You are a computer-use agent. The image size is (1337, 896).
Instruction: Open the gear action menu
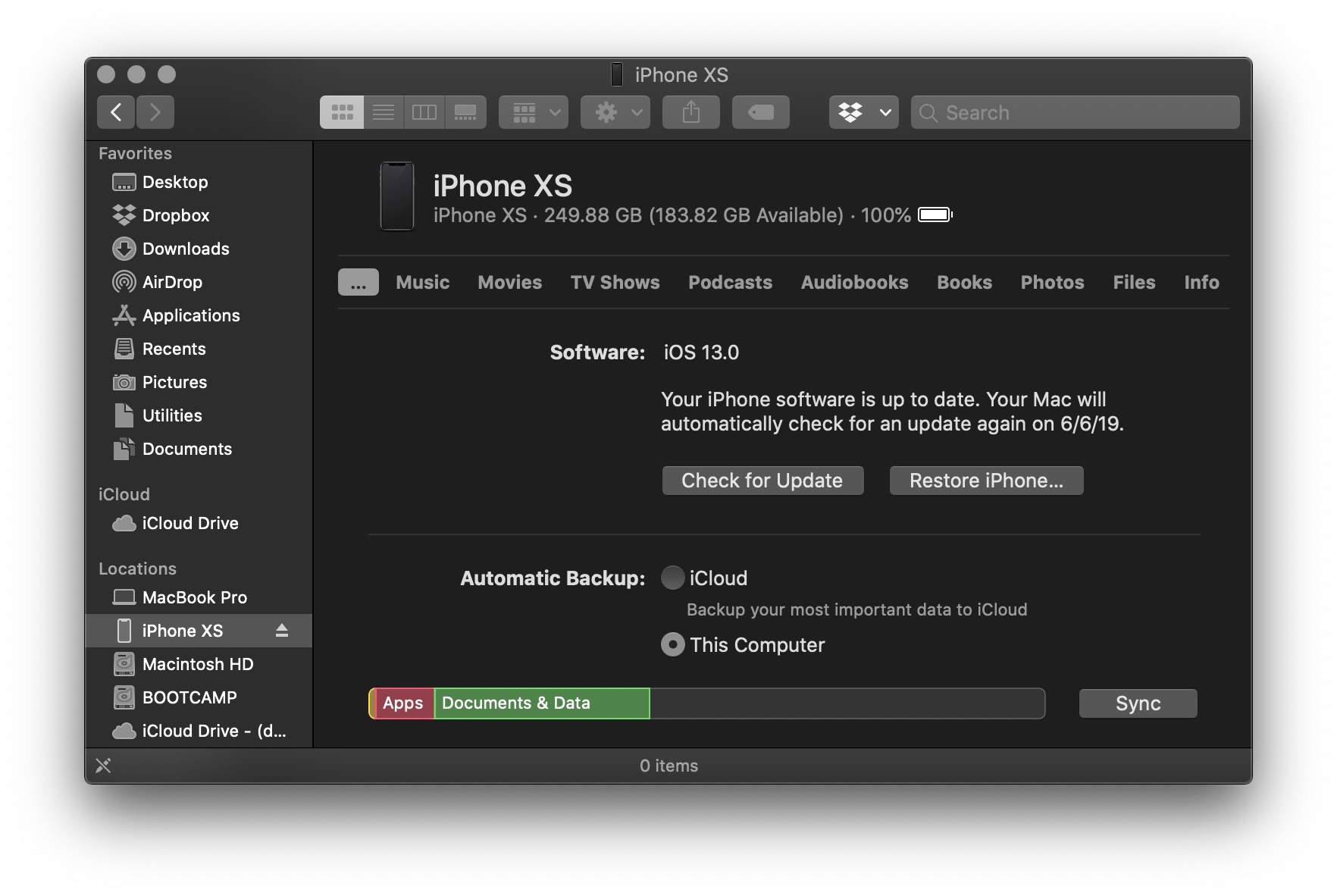615,112
